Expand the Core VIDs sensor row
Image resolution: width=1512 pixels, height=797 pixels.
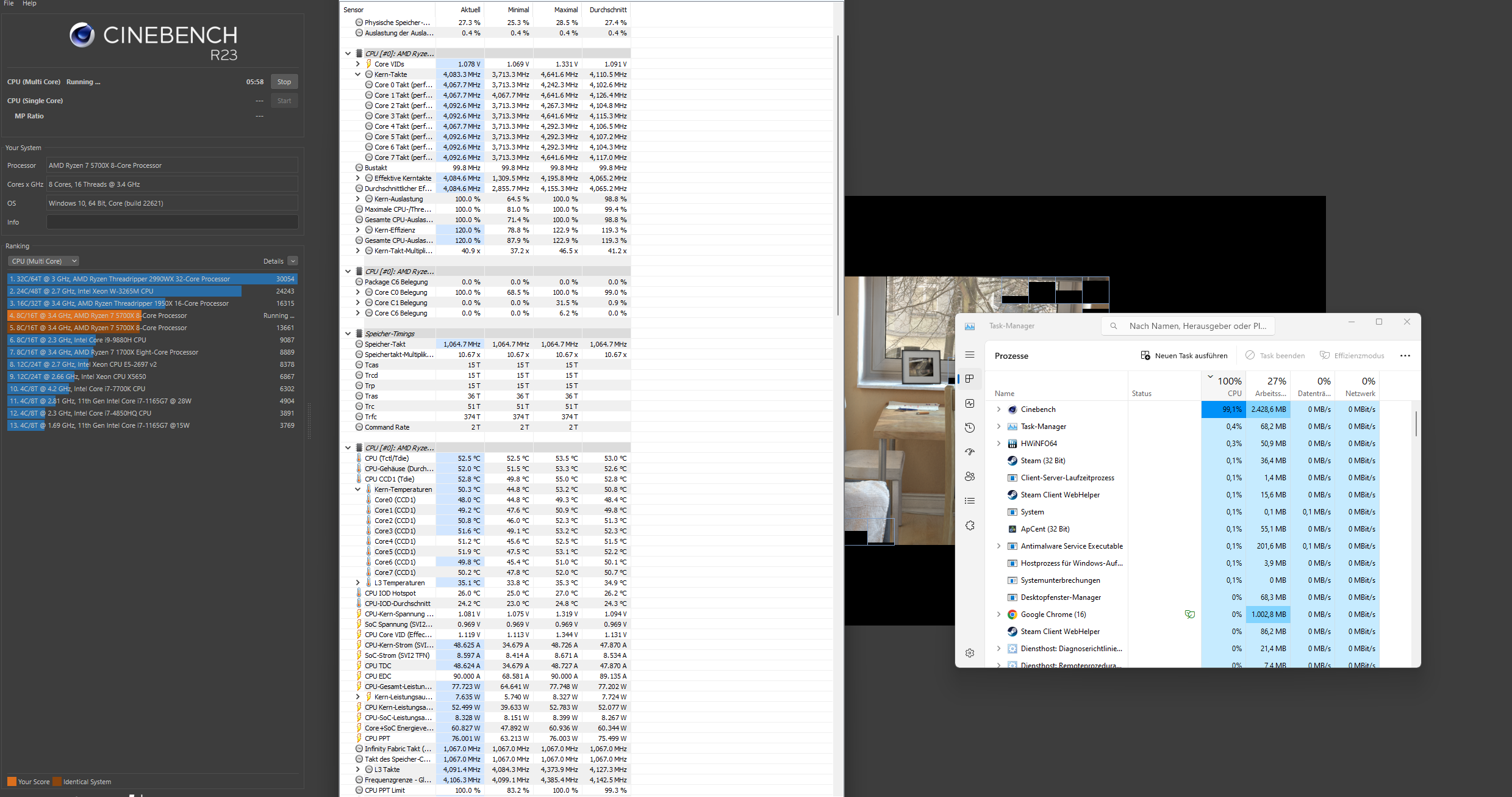click(358, 64)
